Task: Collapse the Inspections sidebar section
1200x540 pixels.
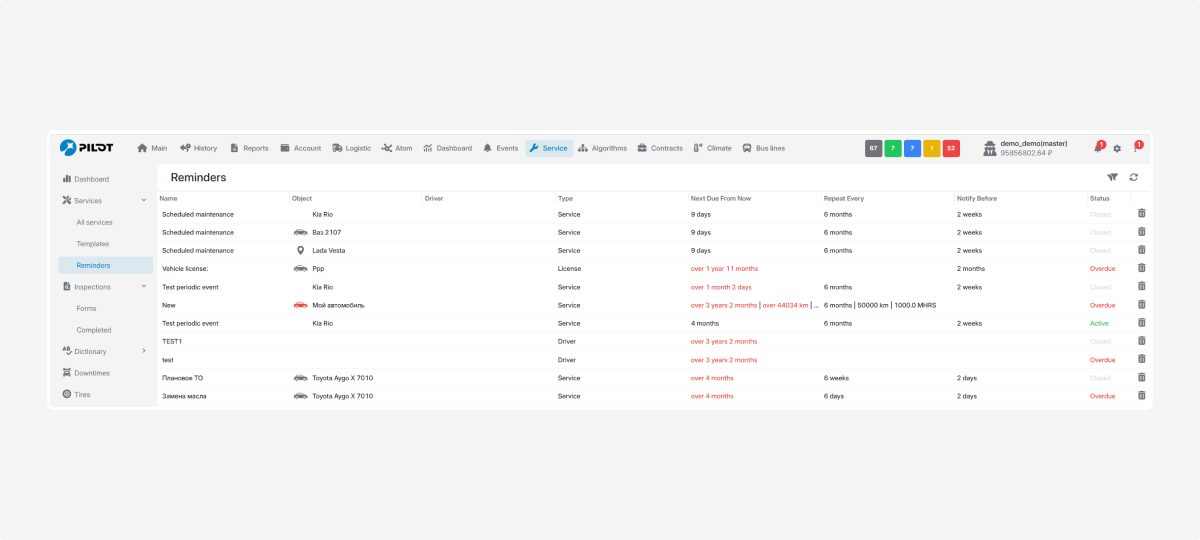Action: (144, 287)
